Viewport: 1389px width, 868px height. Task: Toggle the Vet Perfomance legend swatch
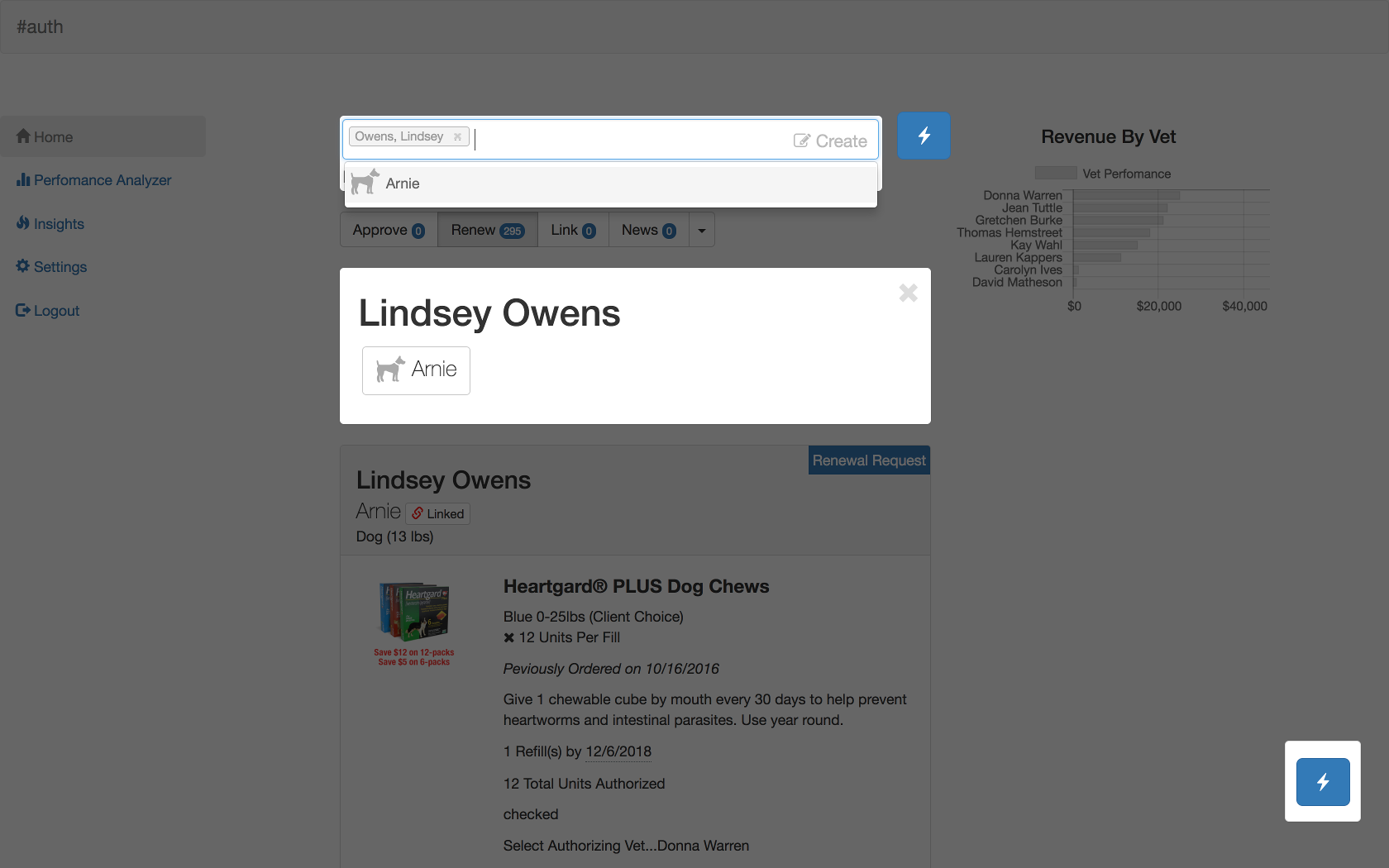pyautogui.click(x=1056, y=174)
